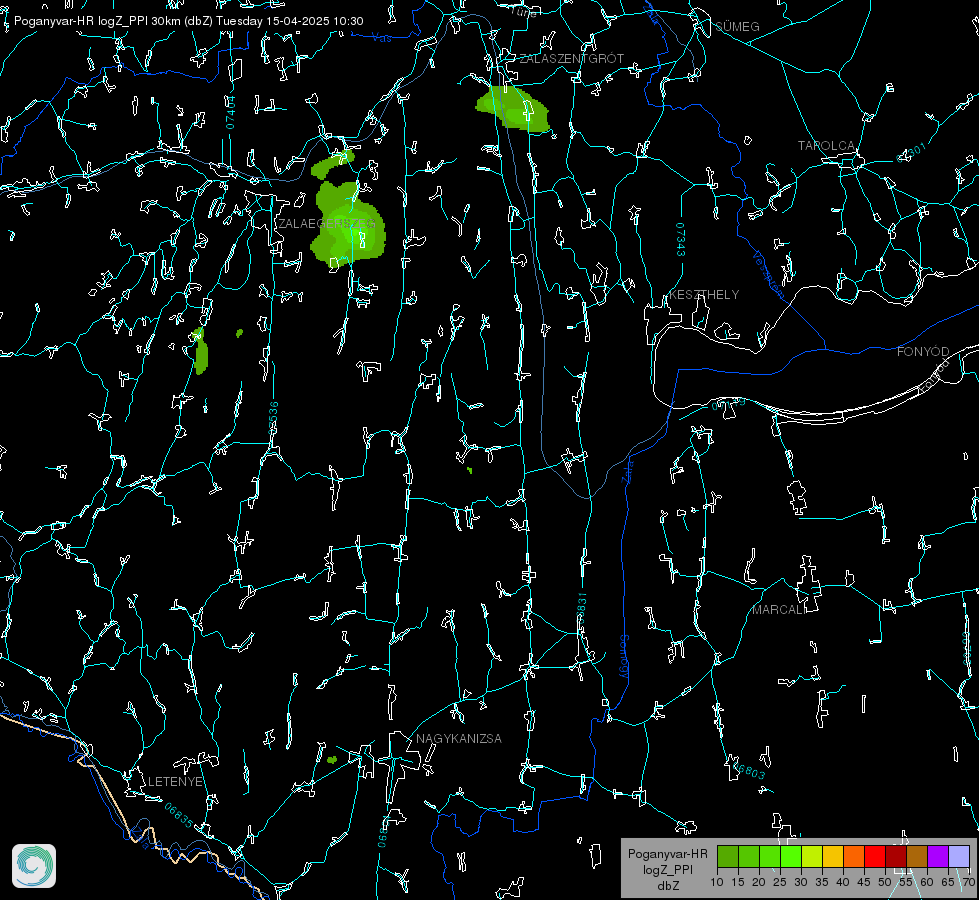Click the dbZ unit label in the legend
Viewport: 979px width, 900px height.
pyautogui.click(x=668, y=886)
